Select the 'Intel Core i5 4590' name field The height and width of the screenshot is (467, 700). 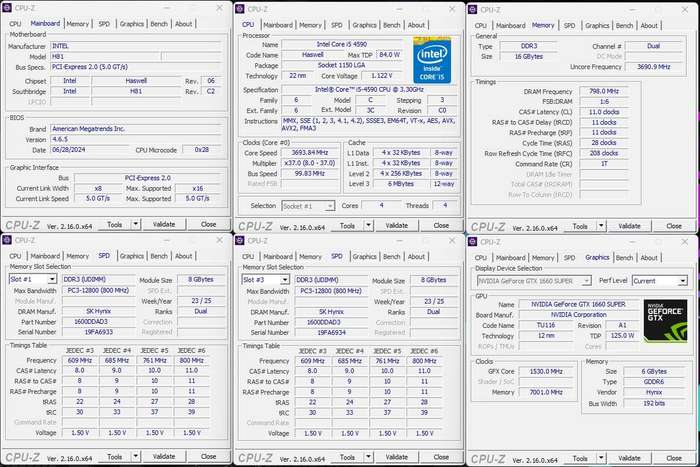click(342, 44)
